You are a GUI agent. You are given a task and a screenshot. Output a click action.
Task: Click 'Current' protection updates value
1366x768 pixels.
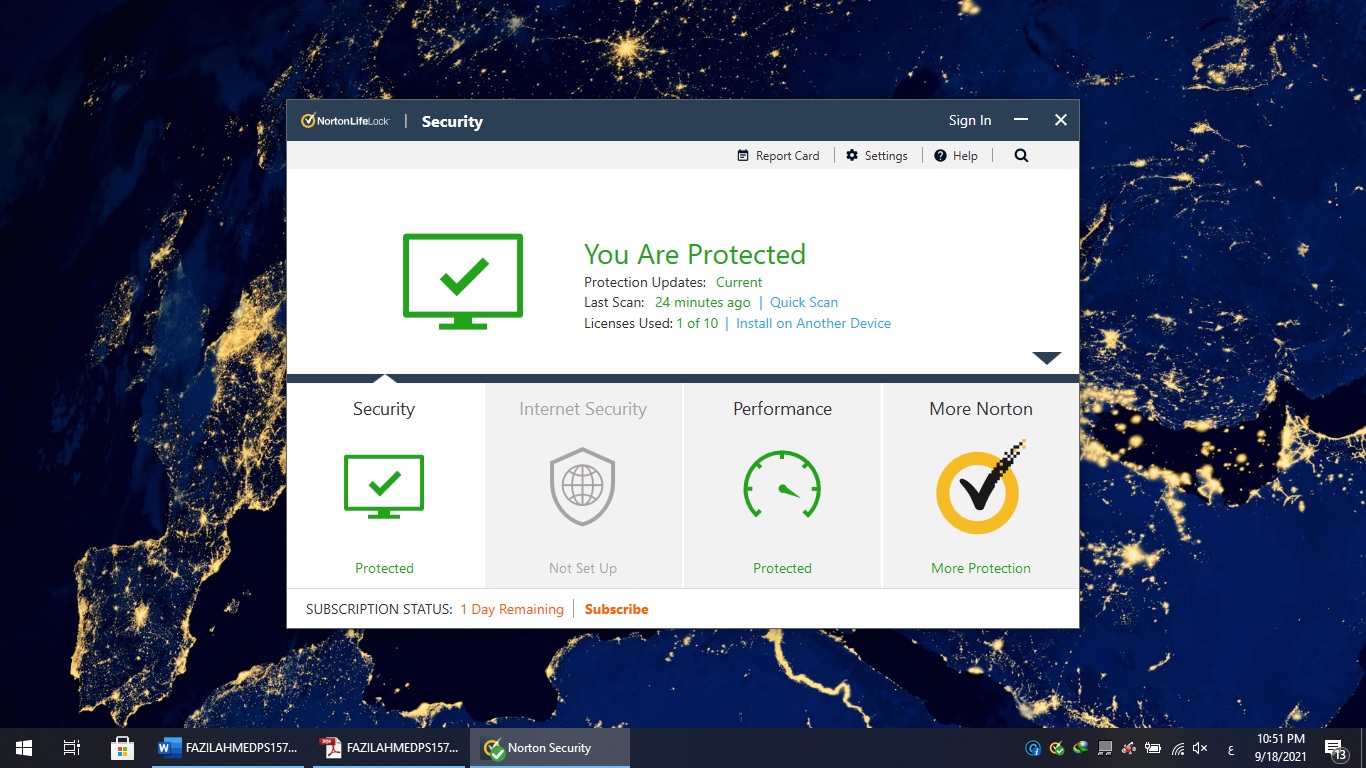coord(739,282)
